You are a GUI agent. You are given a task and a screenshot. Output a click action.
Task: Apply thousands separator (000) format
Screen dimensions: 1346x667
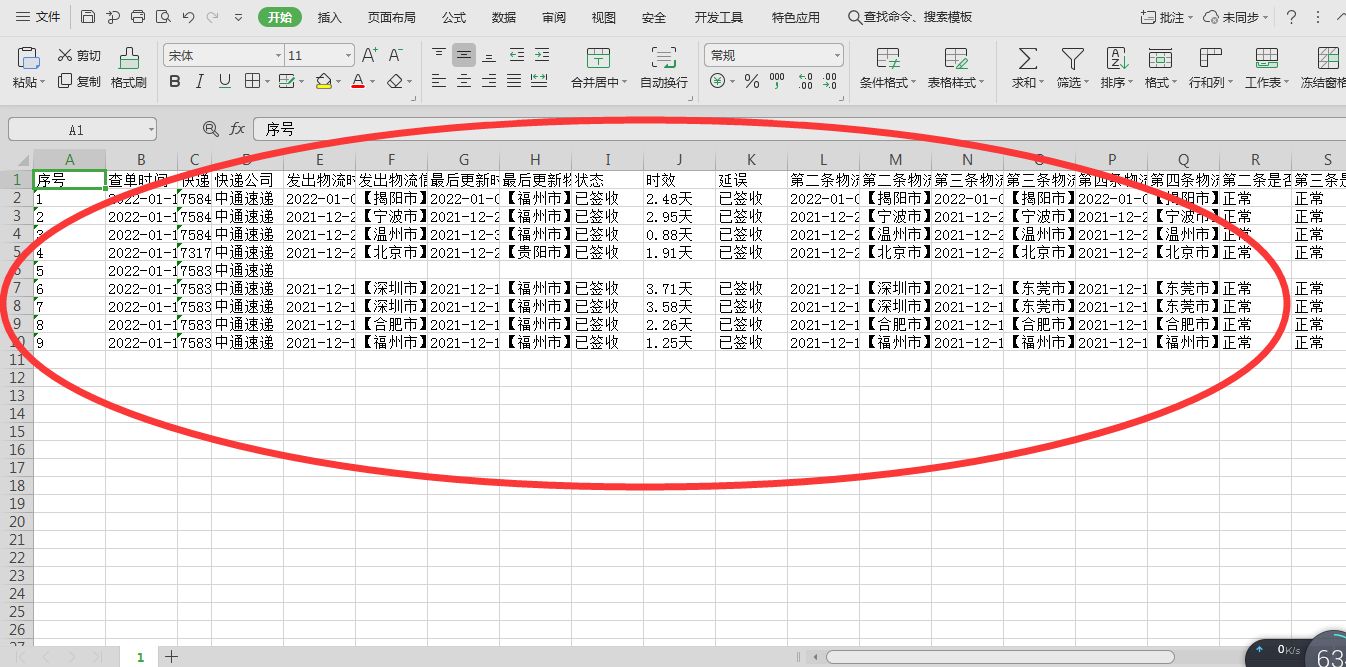(x=778, y=82)
